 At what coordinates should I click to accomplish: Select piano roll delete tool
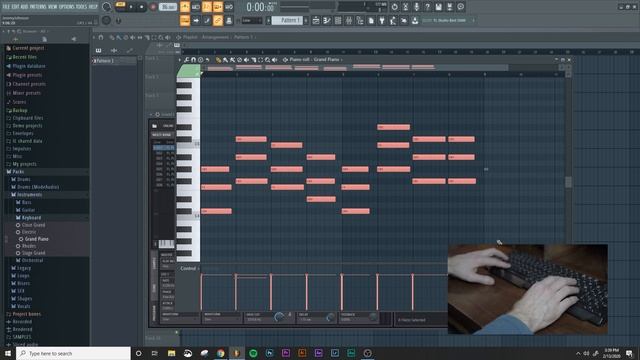(x=240, y=60)
